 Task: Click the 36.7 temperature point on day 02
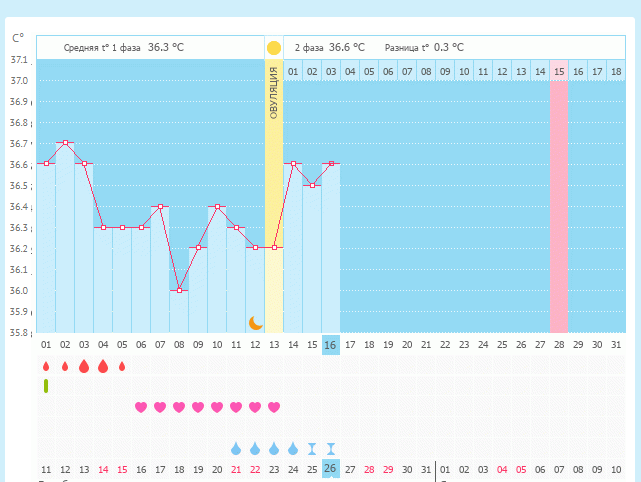pyautogui.click(x=65, y=142)
